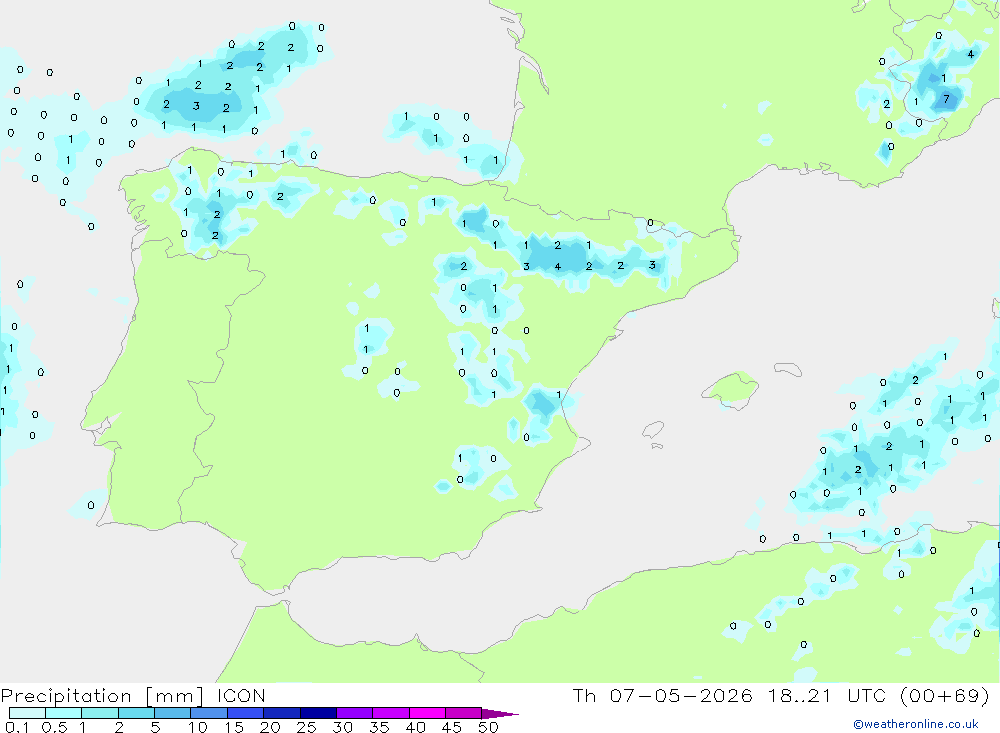1000x733 pixels.
Task: Click the legend scale label '35'
Action: [x=379, y=727]
